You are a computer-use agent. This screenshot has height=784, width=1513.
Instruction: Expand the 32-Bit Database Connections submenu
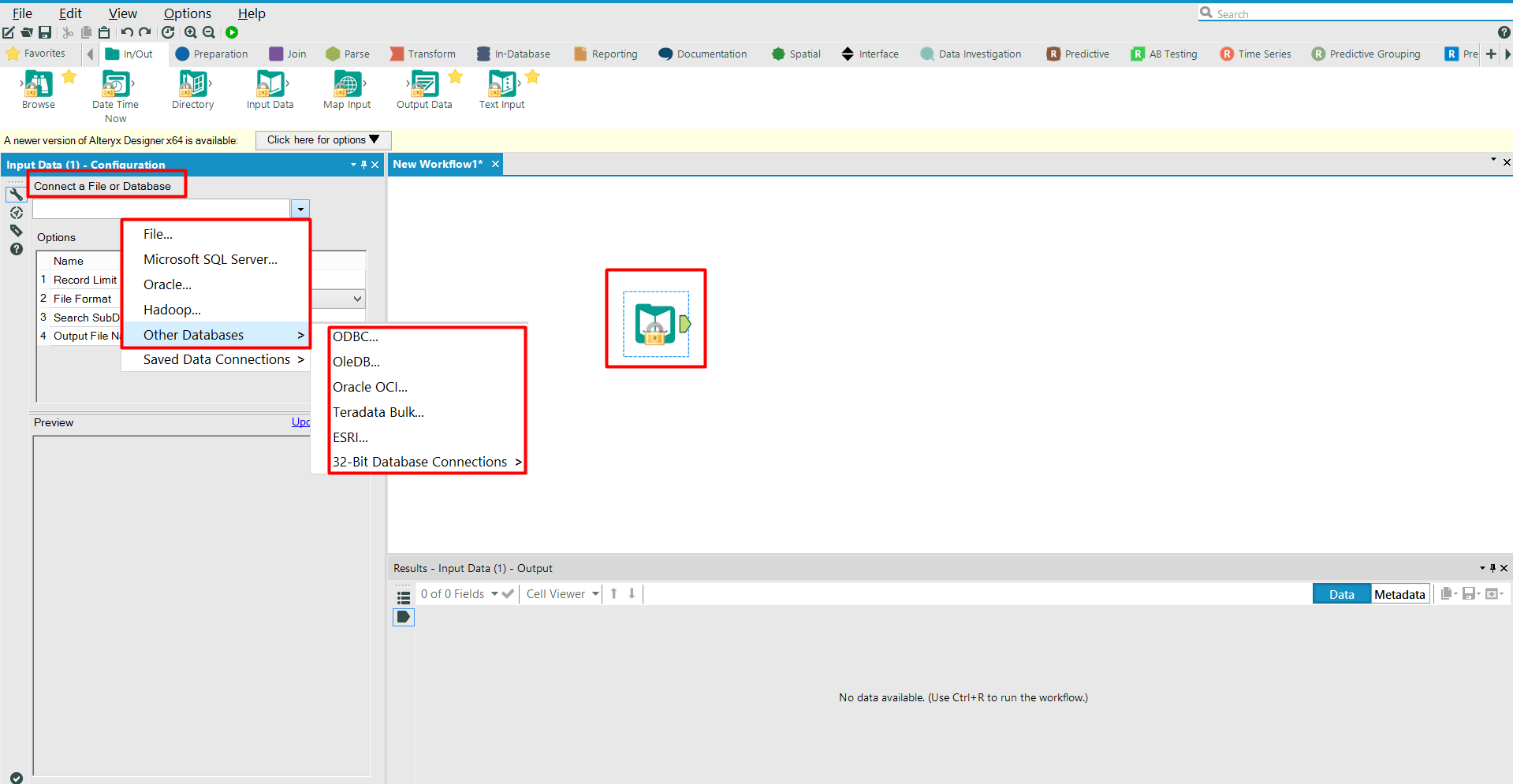click(x=427, y=462)
